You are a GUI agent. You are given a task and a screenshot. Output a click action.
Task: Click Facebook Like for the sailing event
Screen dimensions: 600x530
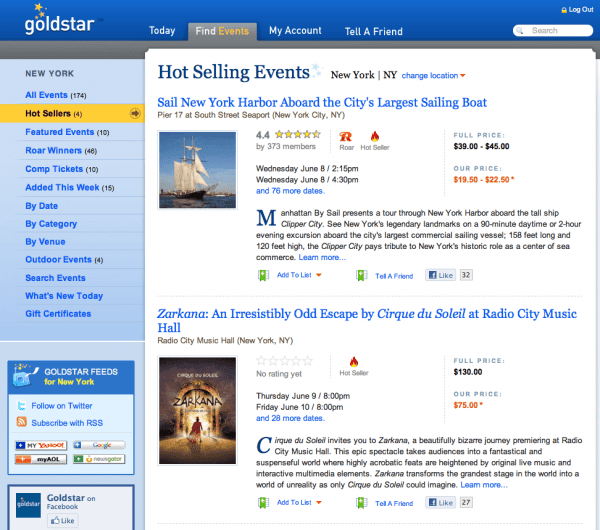click(x=440, y=275)
